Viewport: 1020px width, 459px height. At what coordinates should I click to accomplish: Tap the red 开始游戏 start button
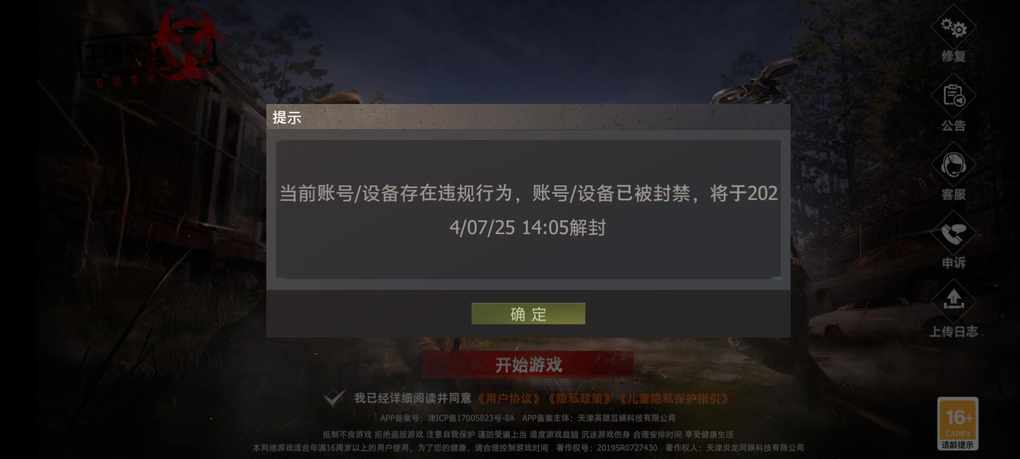click(528, 365)
